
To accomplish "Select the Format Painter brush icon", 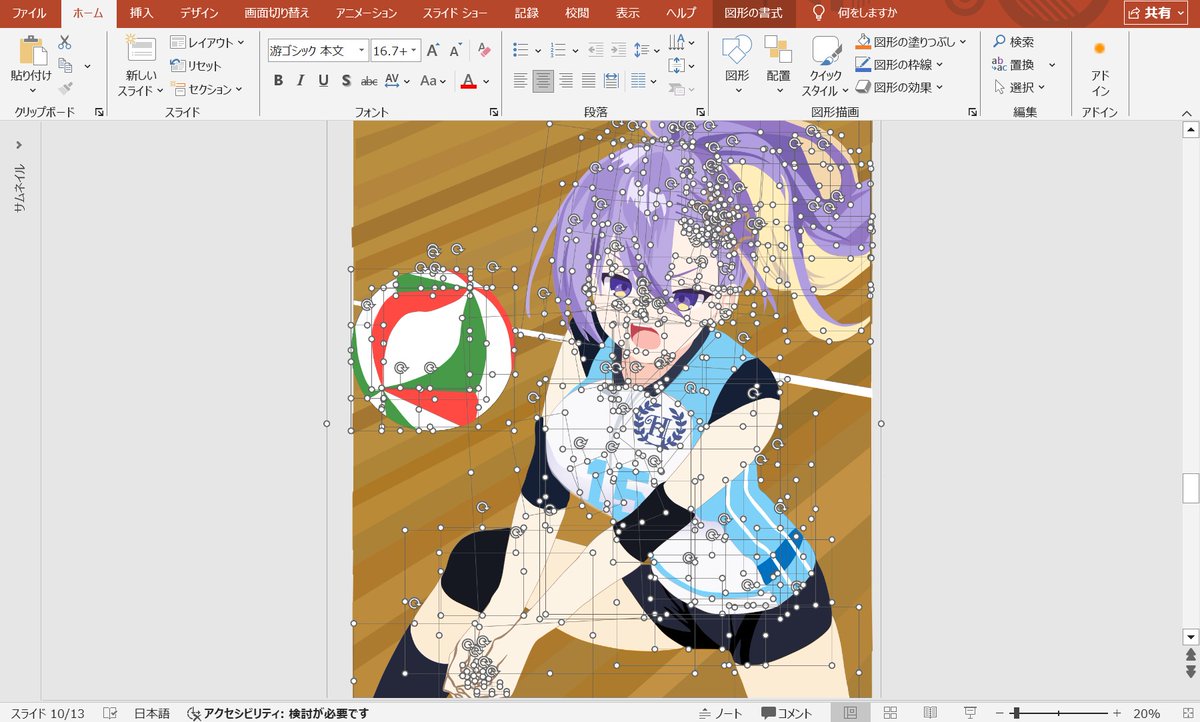I will pos(65,89).
